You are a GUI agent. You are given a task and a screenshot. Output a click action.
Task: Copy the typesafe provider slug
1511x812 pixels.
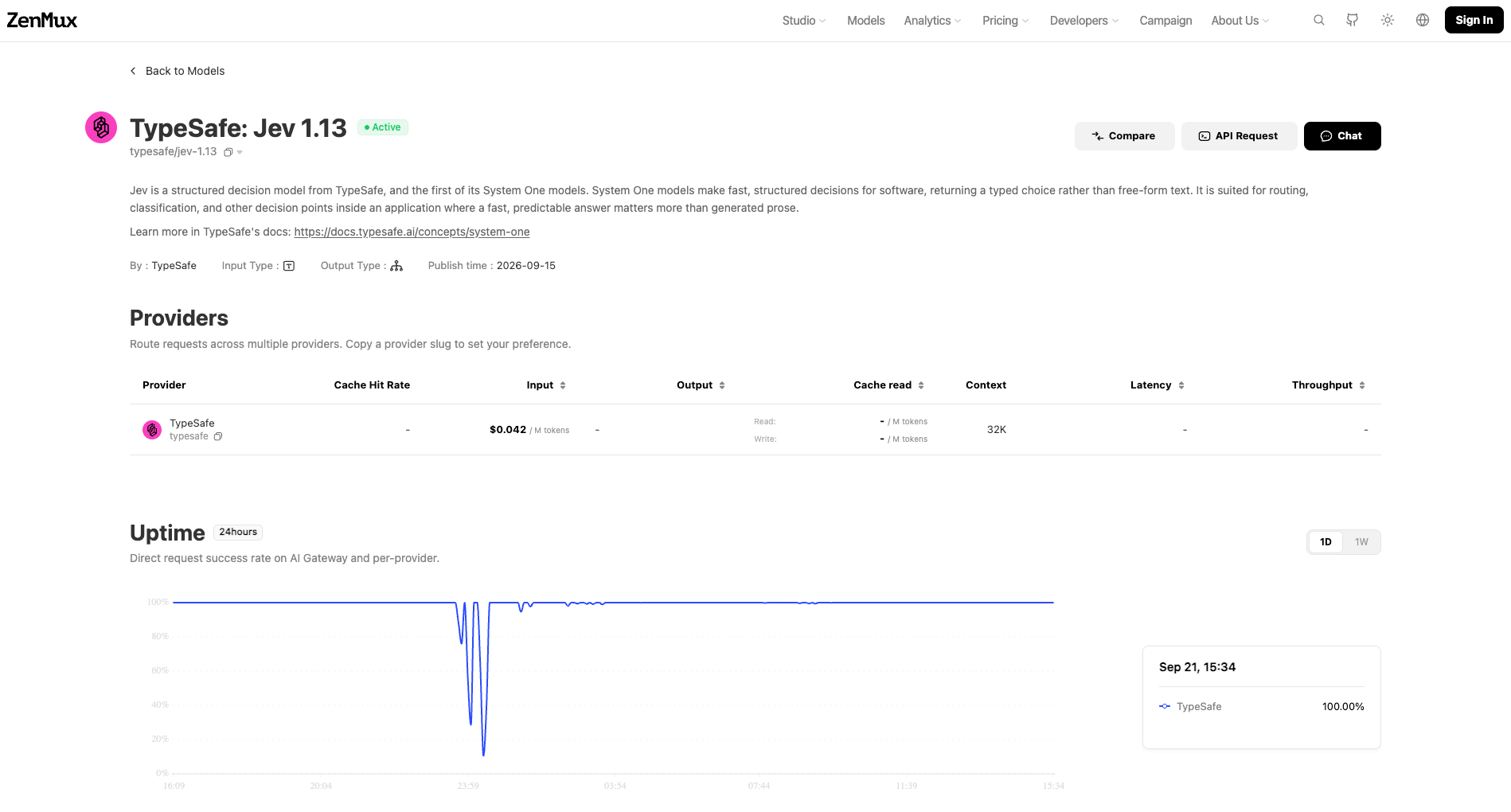pyautogui.click(x=218, y=436)
